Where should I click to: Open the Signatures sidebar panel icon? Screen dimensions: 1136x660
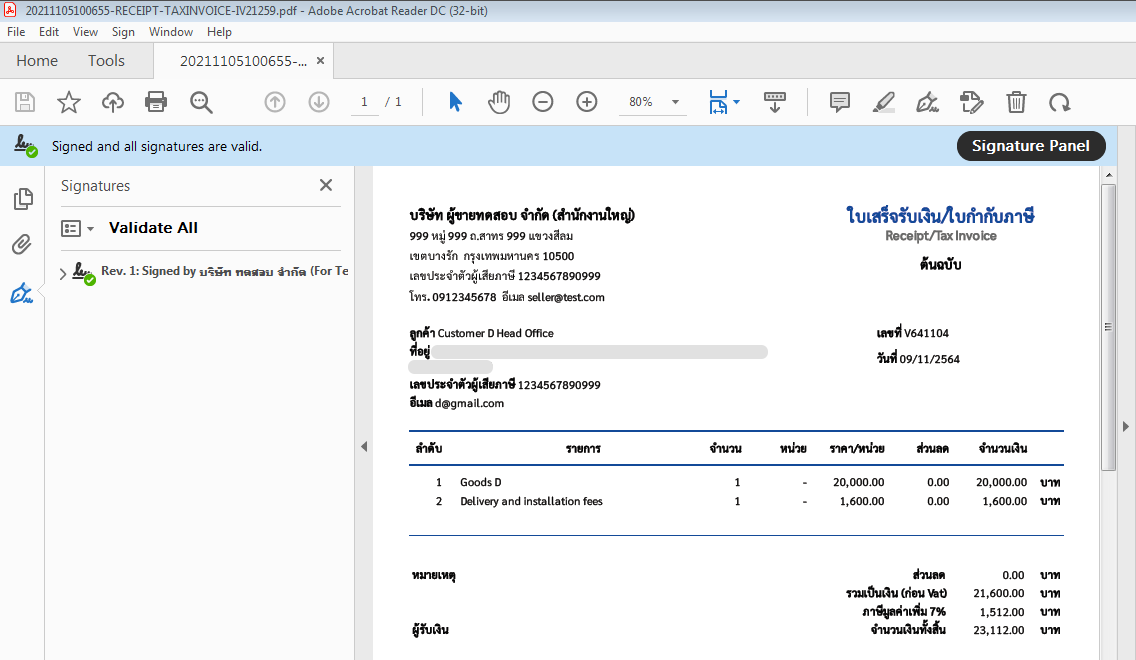point(23,293)
